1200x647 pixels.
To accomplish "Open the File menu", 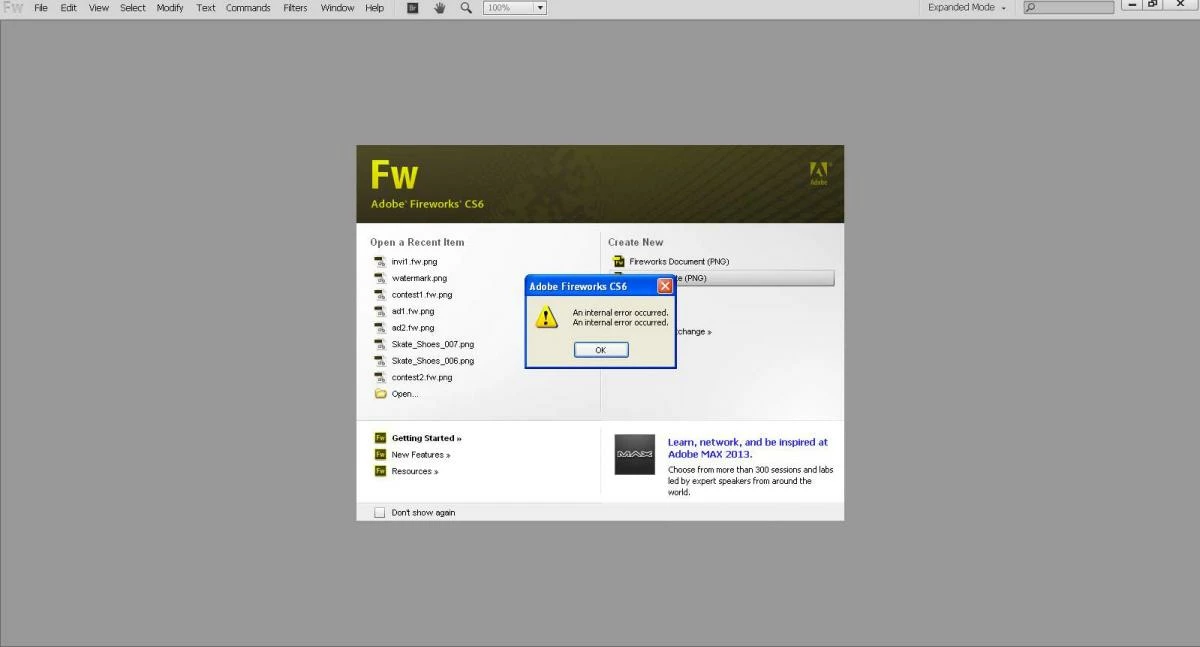I will (41, 7).
